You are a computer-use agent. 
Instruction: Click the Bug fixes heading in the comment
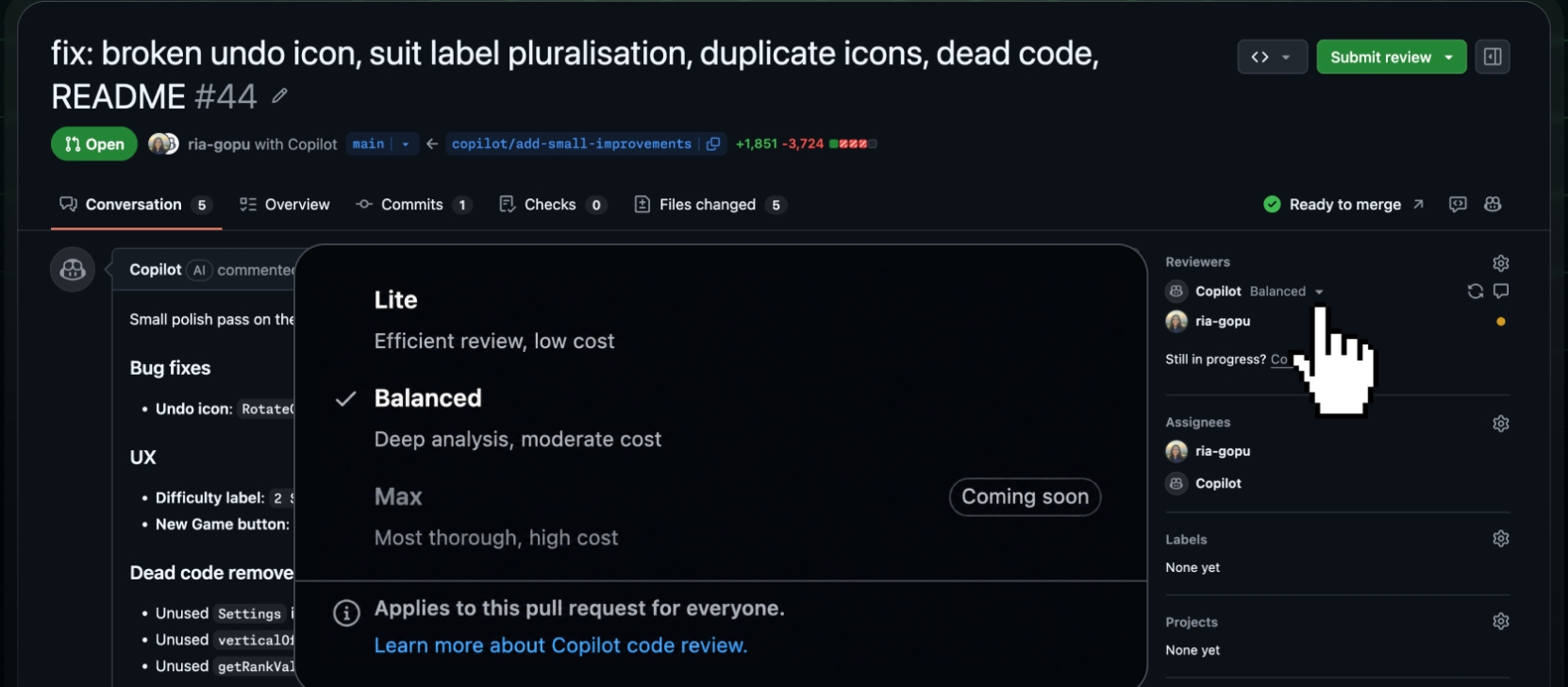[x=170, y=368]
